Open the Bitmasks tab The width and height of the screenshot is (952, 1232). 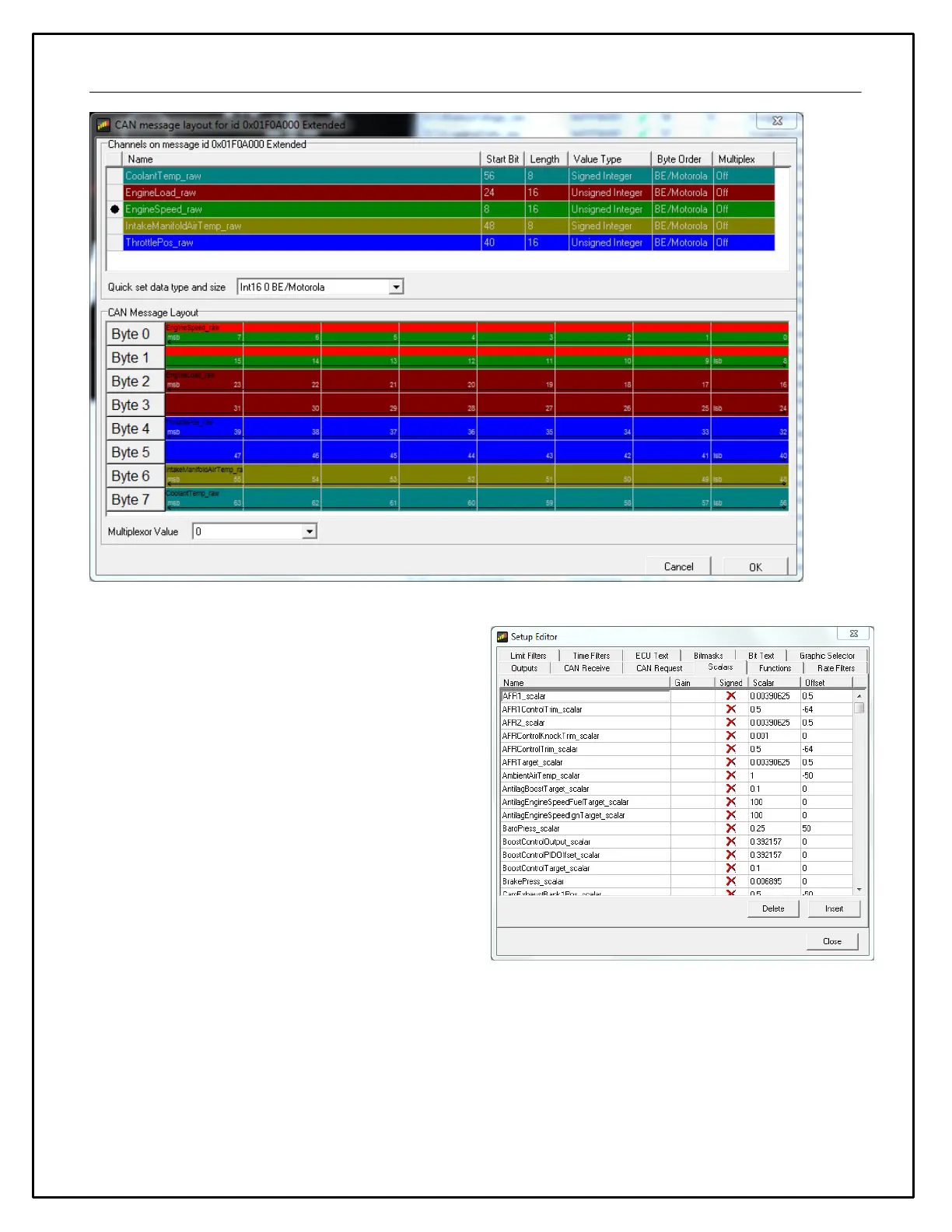point(708,656)
